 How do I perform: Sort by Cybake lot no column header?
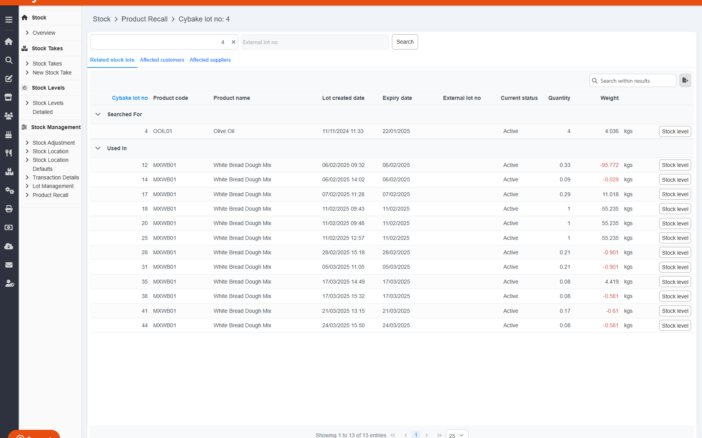coord(130,98)
